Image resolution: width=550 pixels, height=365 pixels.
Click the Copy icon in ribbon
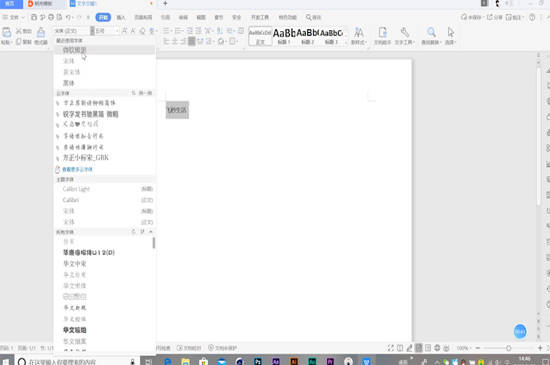19,42
